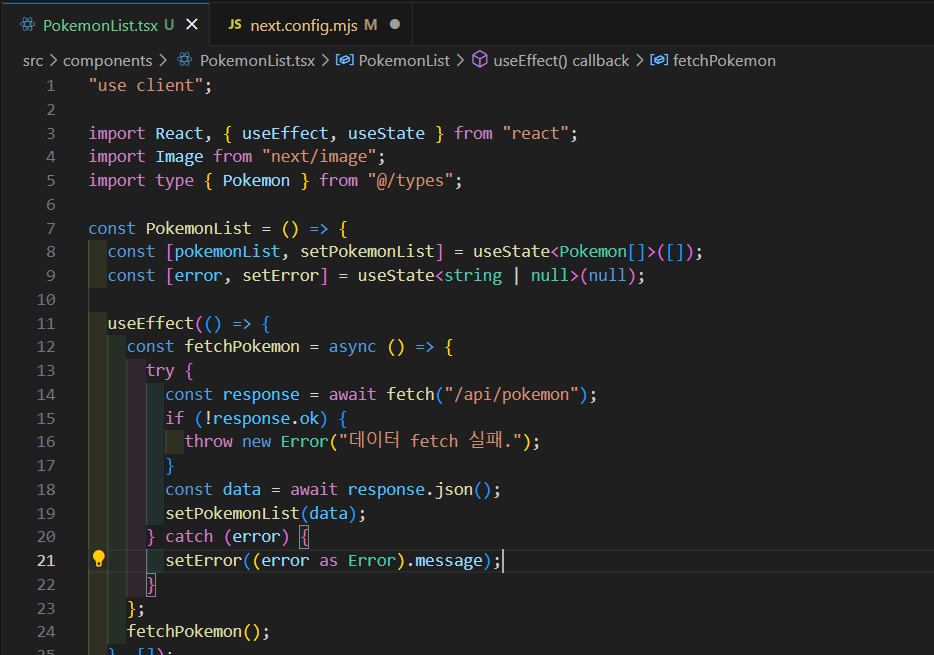Click Image in next/image import
934x655 pixels.
[x=179, y=157]
